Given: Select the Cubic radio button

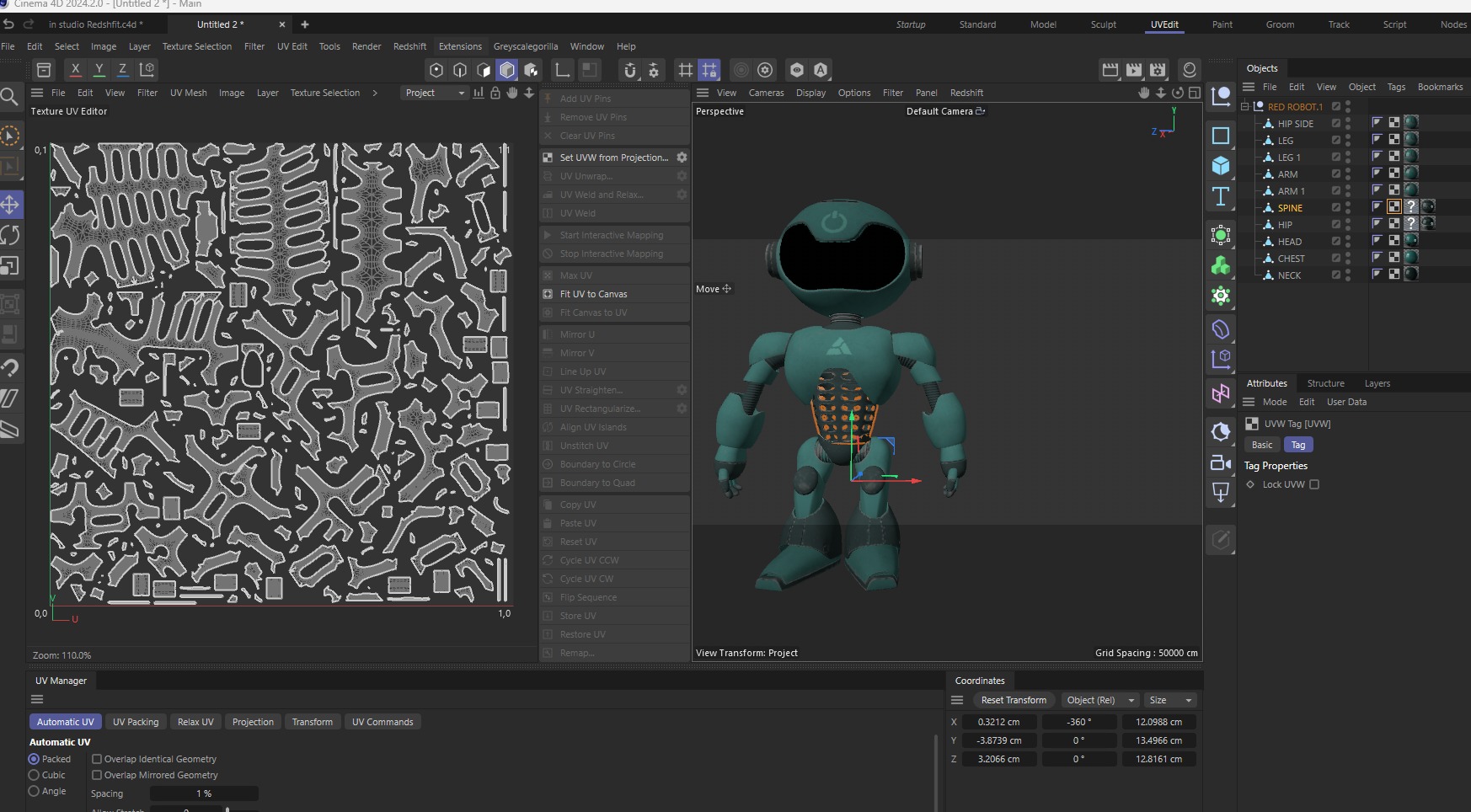Looking at the screenshot, I should (35, 775).
